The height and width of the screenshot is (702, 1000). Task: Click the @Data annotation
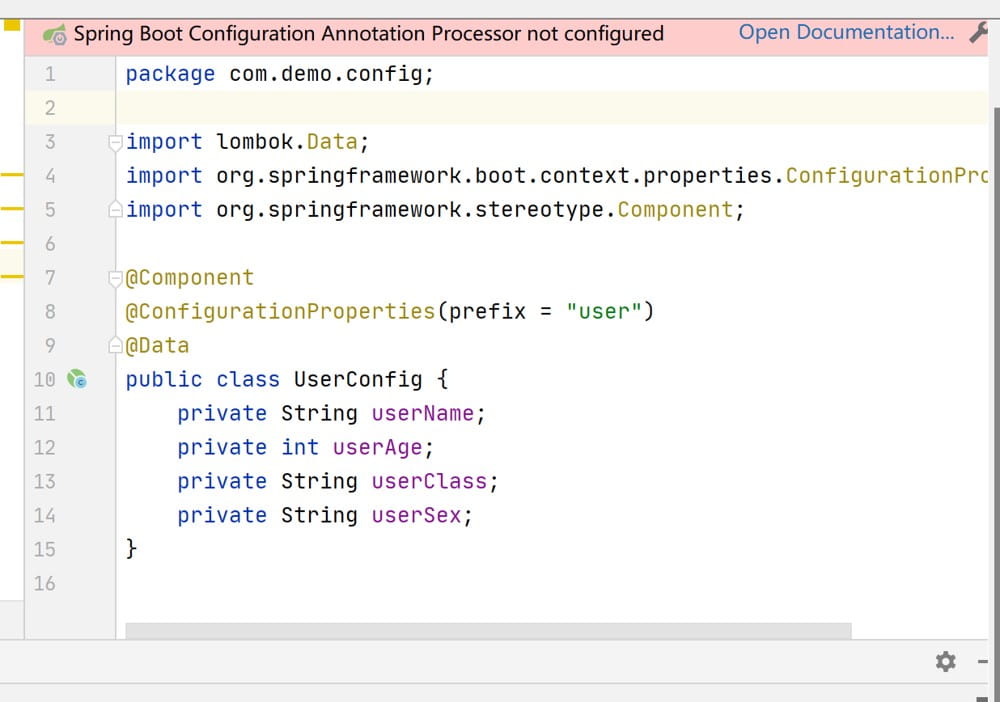pos(158,346)
